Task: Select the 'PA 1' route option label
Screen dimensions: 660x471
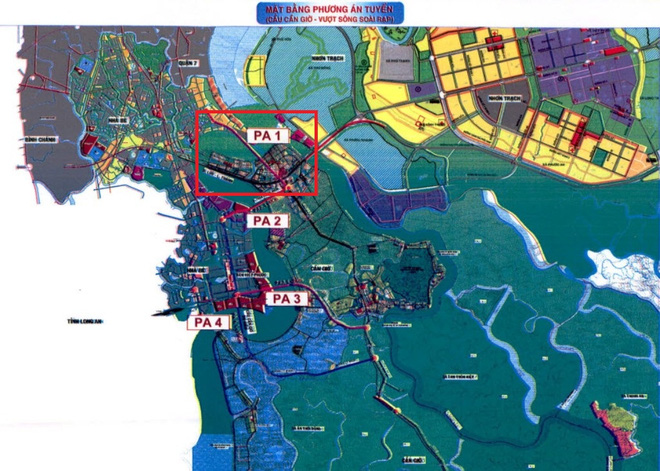Action: (268, 136)
